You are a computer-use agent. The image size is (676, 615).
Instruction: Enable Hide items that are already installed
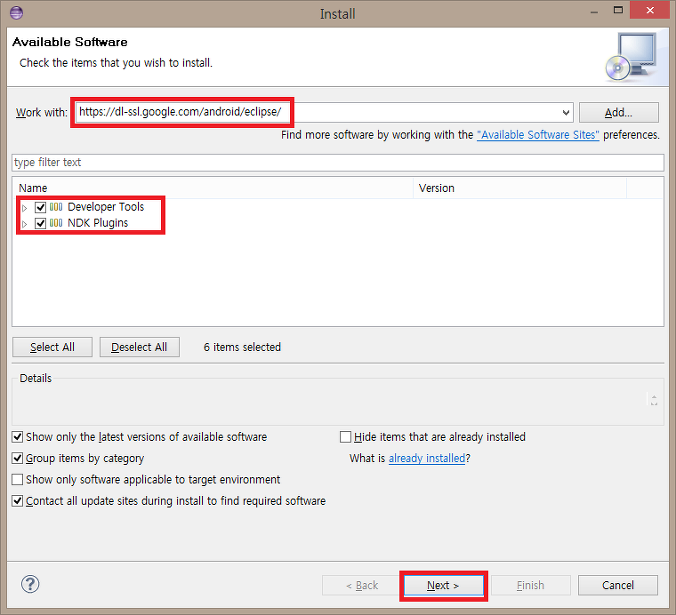click(x=345, y=437)
